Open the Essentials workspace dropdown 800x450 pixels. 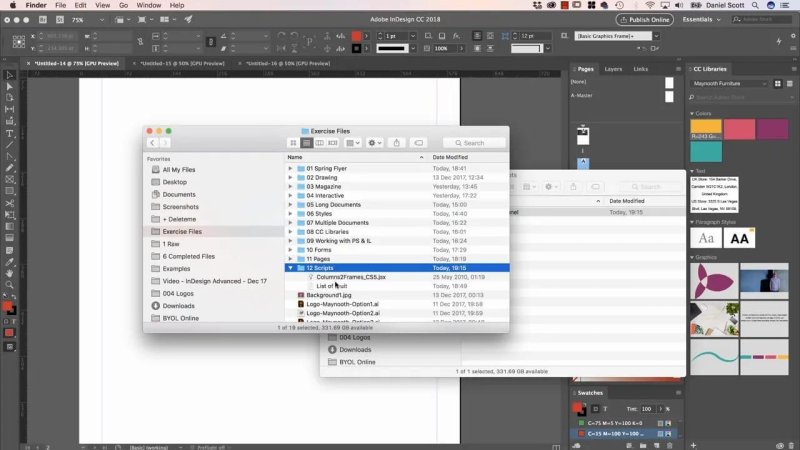click(702, 19)
